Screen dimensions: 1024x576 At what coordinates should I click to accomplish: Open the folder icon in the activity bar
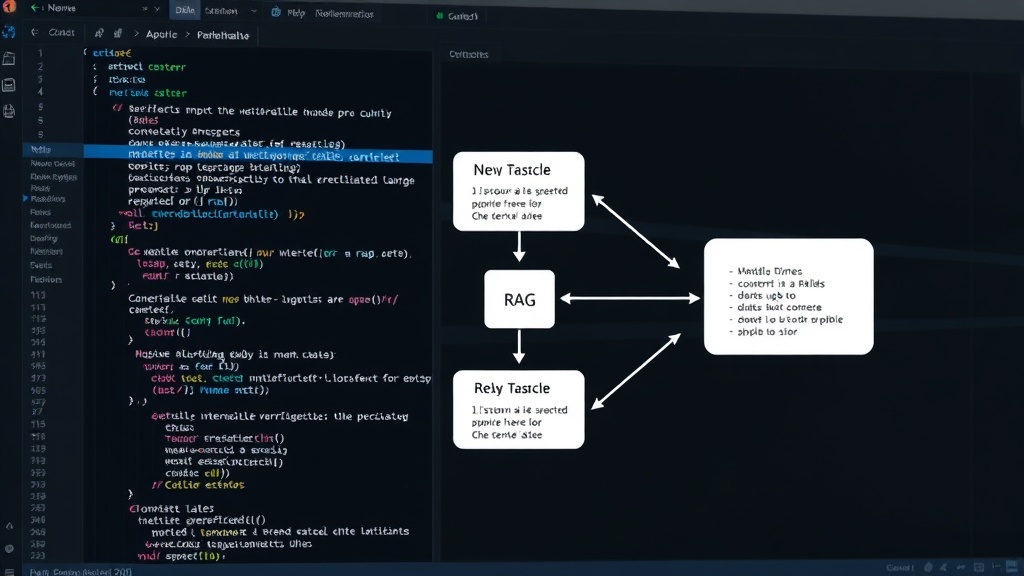point(9,58)
